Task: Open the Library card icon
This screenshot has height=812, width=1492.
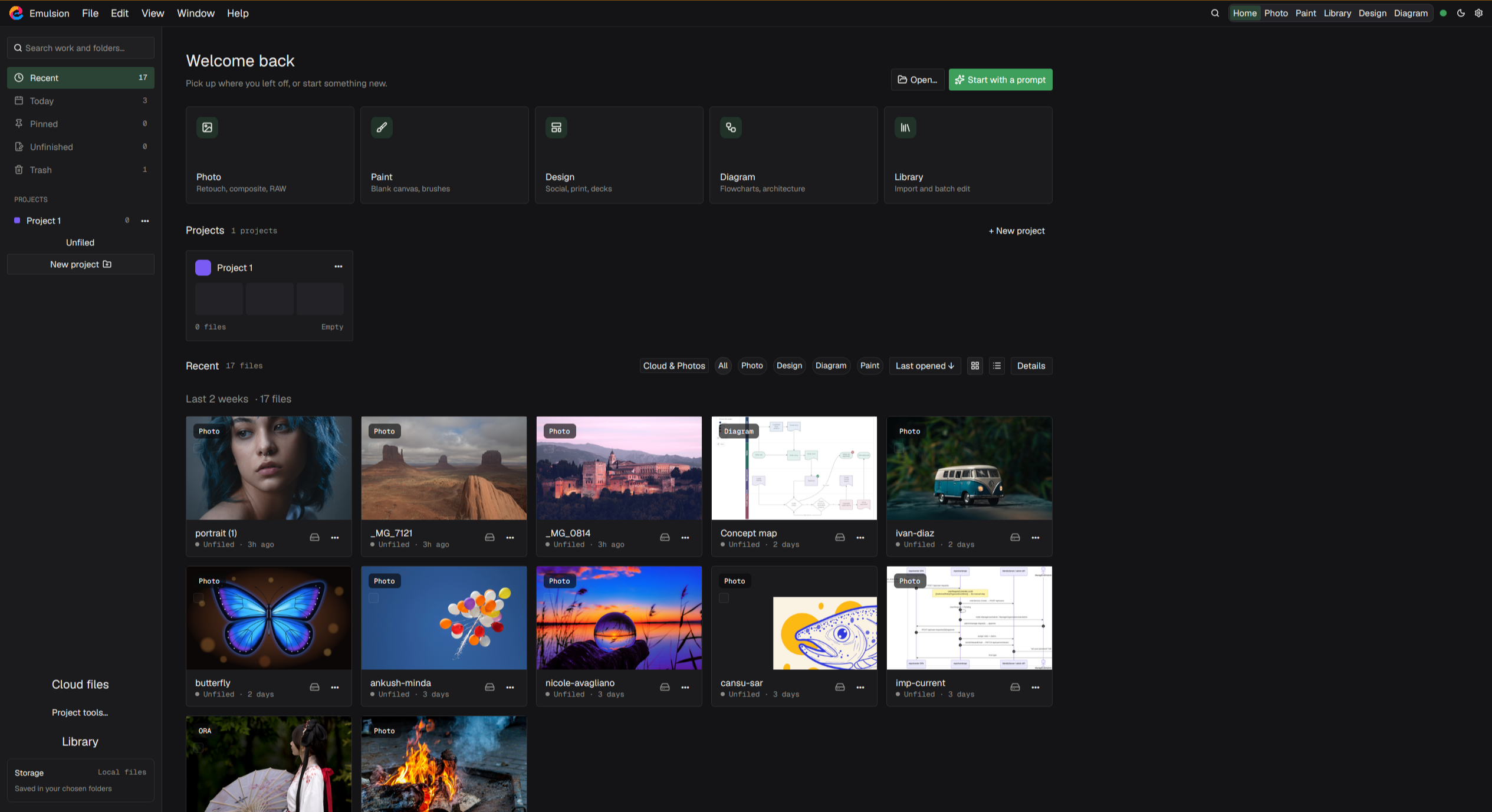Action: point(905,127)
